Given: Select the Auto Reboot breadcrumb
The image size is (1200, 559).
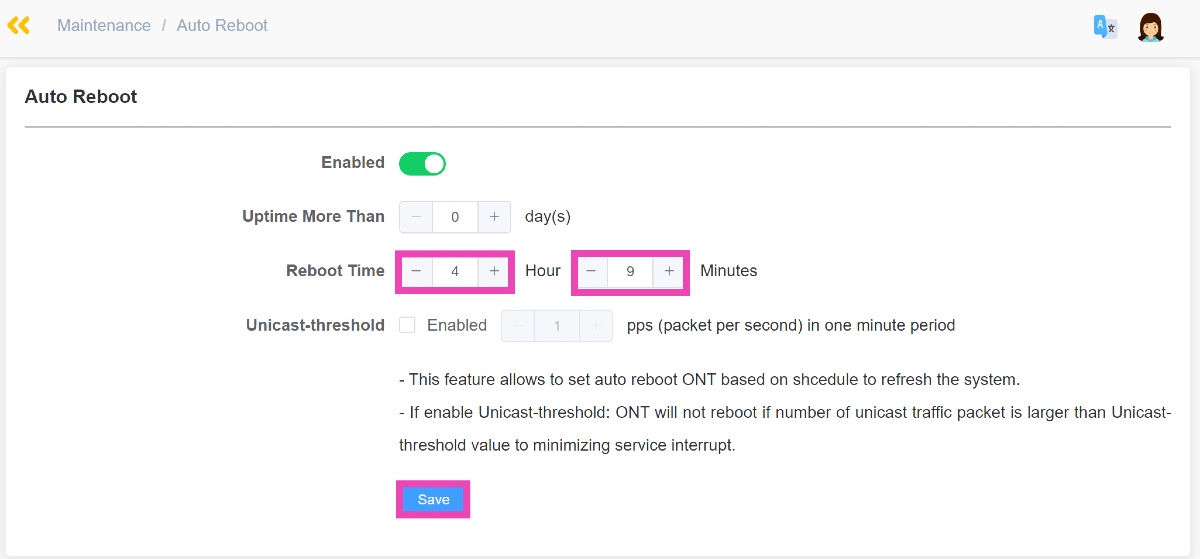Looking at the screenshot, I should [222, 25].
